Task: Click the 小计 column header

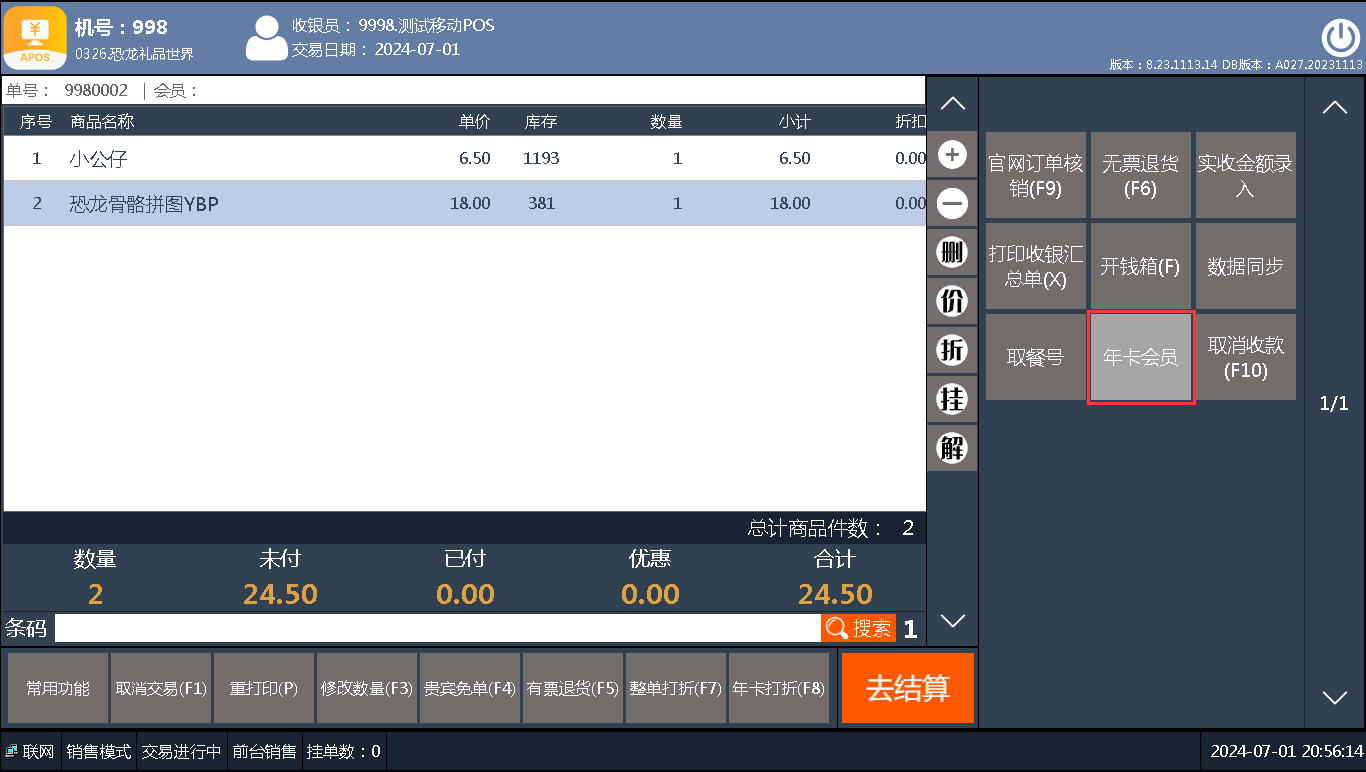Action: click(794, 122)
